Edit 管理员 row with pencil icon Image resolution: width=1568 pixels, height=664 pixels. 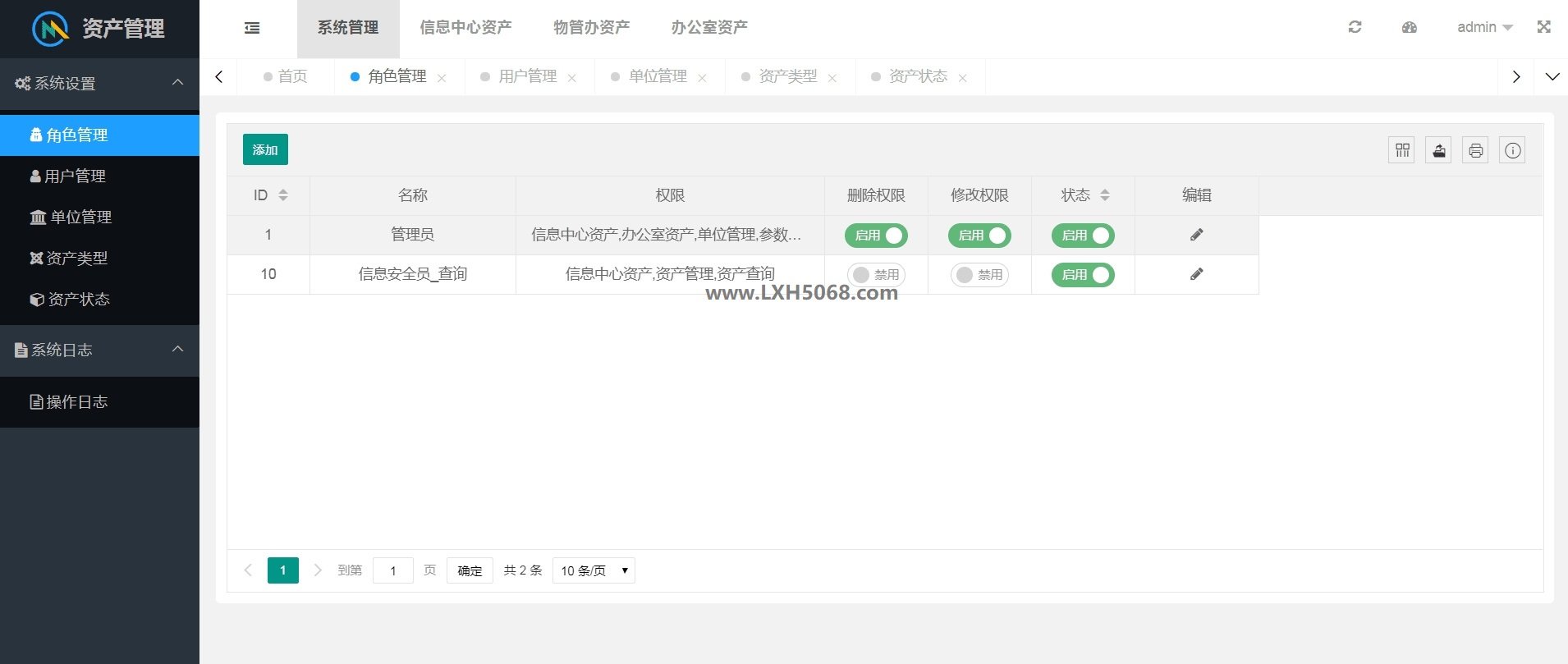click(x=1197, y=235)
